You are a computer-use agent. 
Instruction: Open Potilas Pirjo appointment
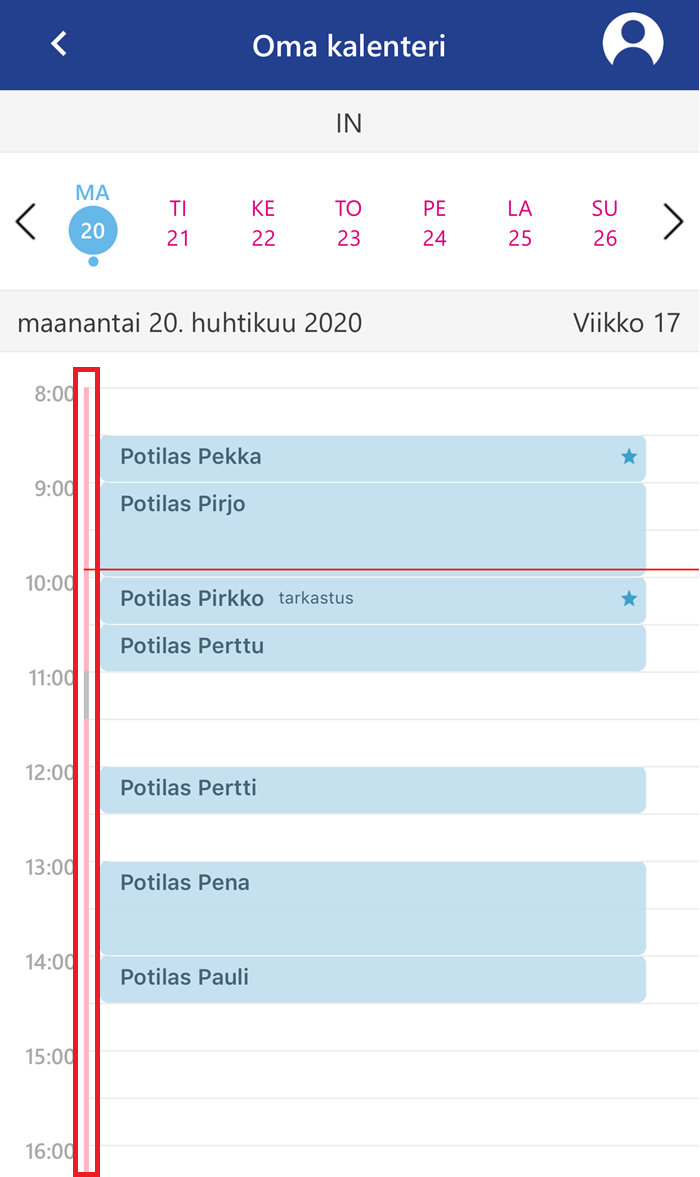[x=373, y=525]
